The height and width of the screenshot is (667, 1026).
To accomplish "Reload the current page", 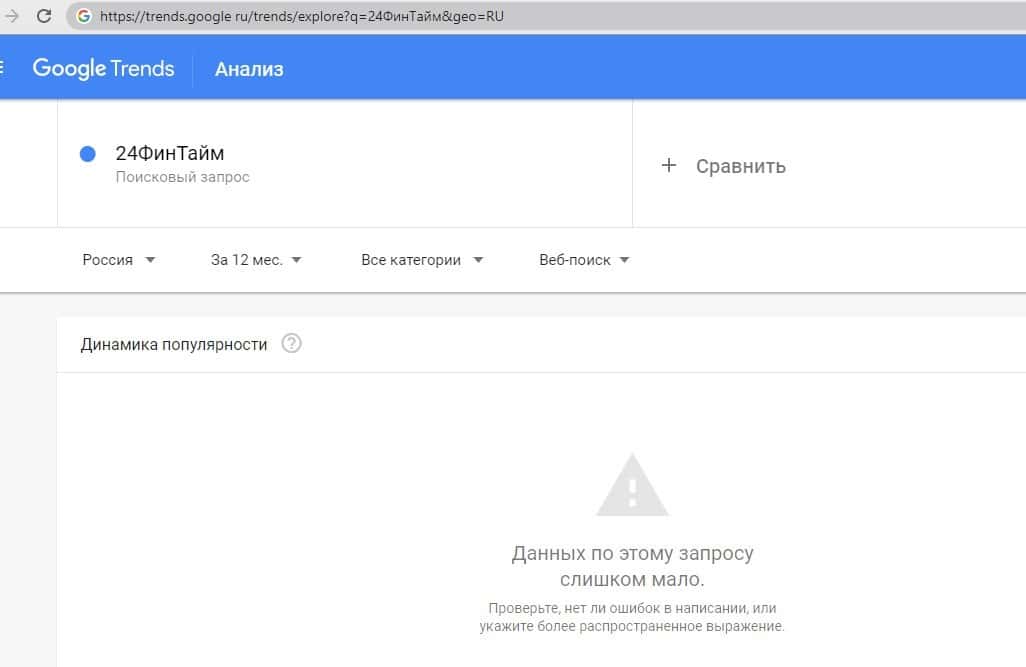I will coord(44,16).
